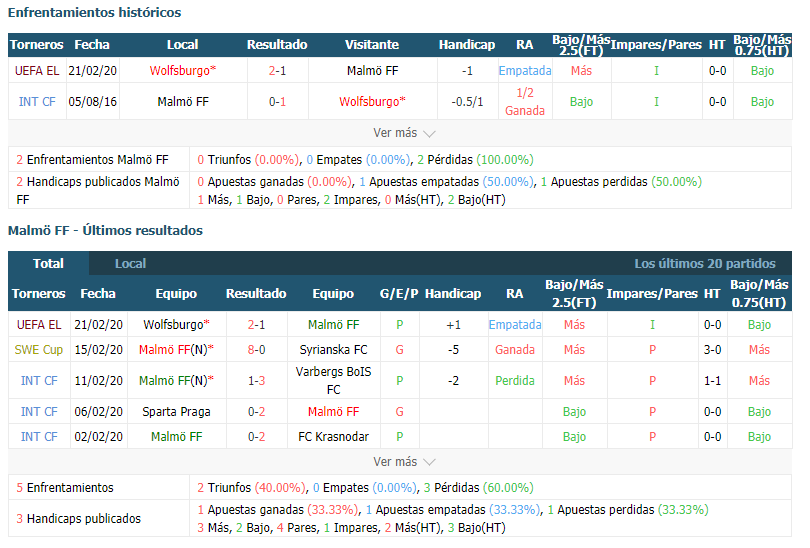Click the 0-2 result versus FC Krasnodar
The image size is (810, 548).
(x=256, y=436)
